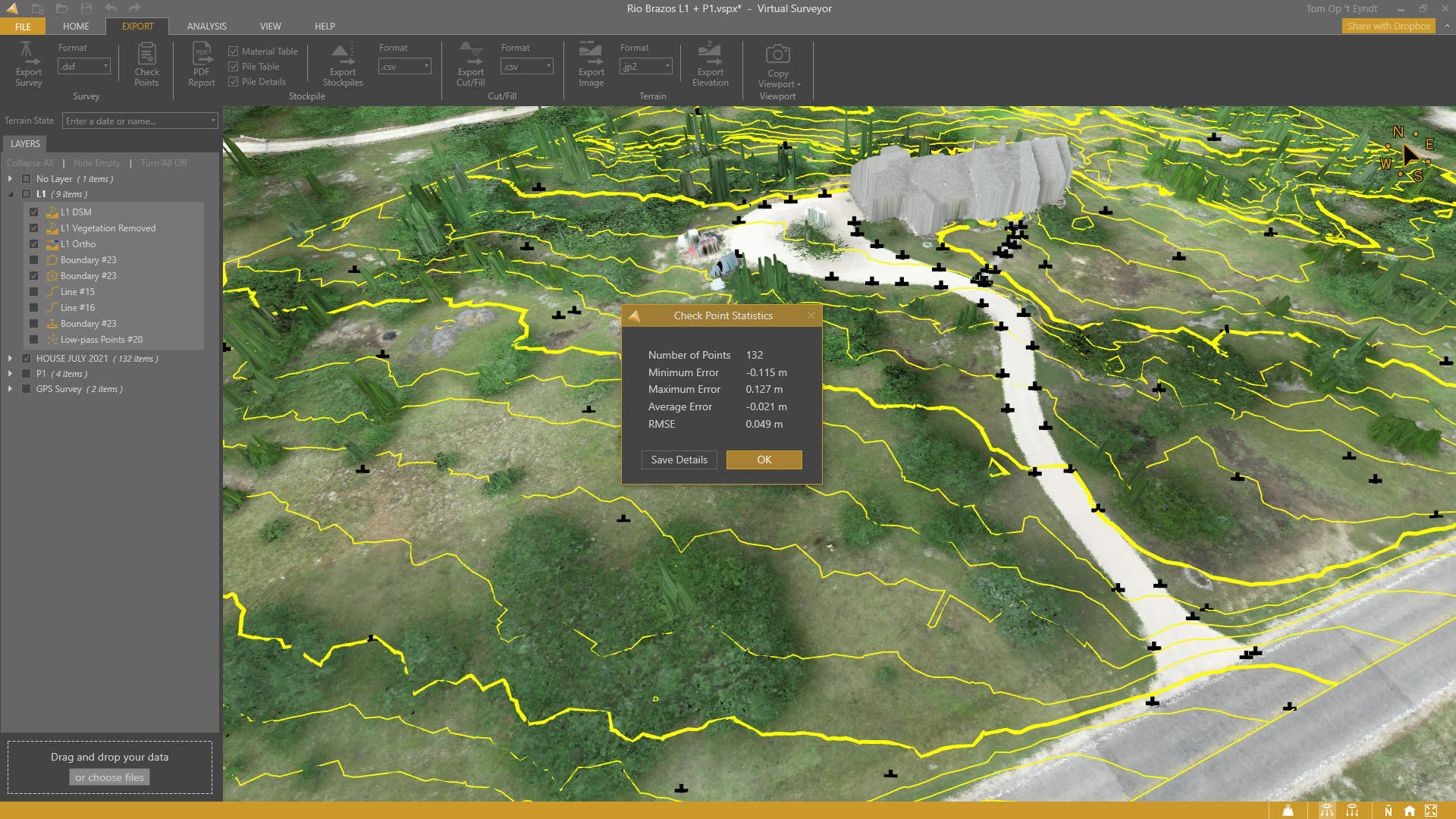Enable the Low-pass Points #20 layer
Image resolution: width=1456 pixels, height=819 pixels.
pyautogui.click(x=34, y=340)
